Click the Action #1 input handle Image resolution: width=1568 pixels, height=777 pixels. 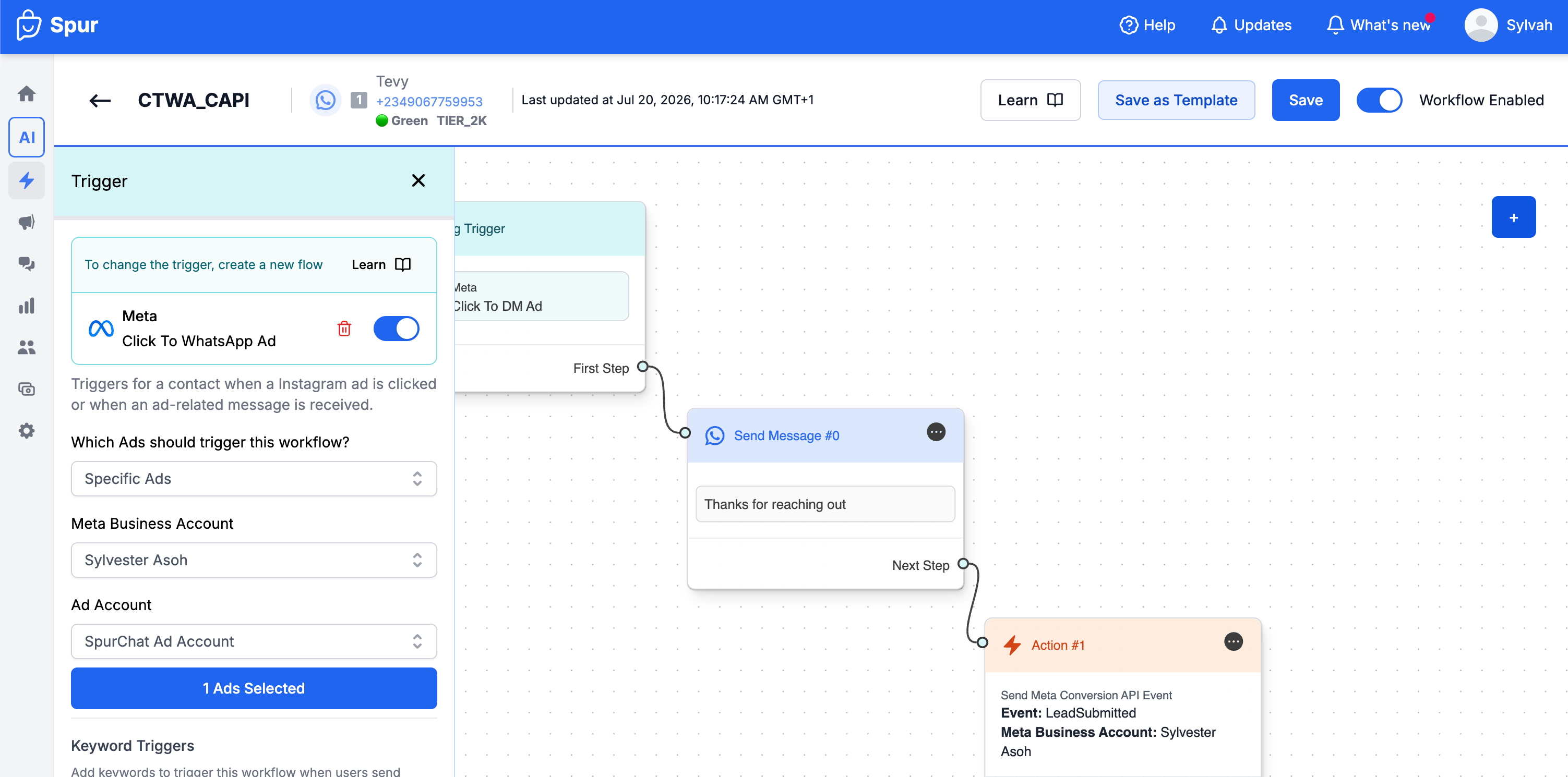983,642
